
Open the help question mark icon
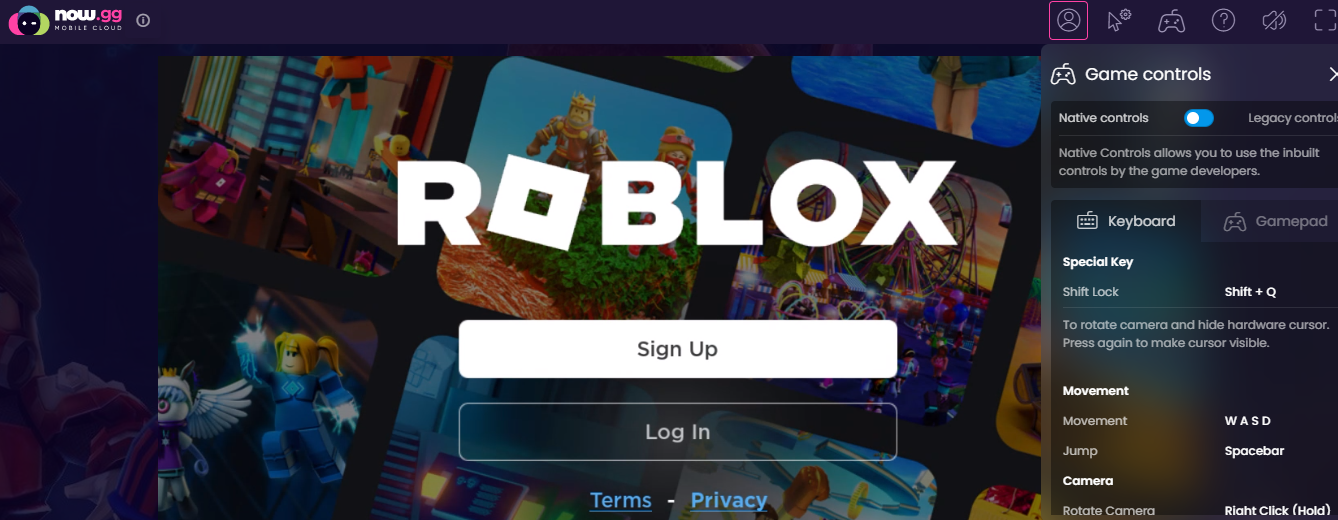click(1223, 20)
